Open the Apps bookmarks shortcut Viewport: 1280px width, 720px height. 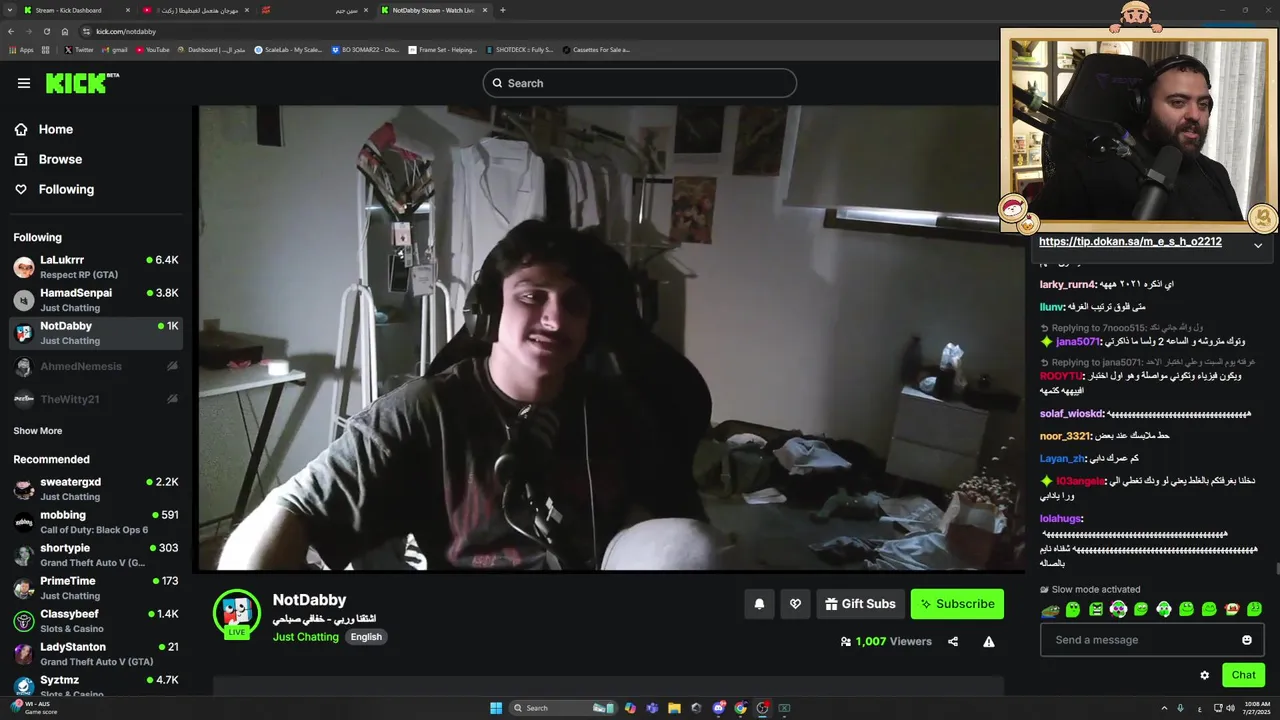(x=21, y=49)
